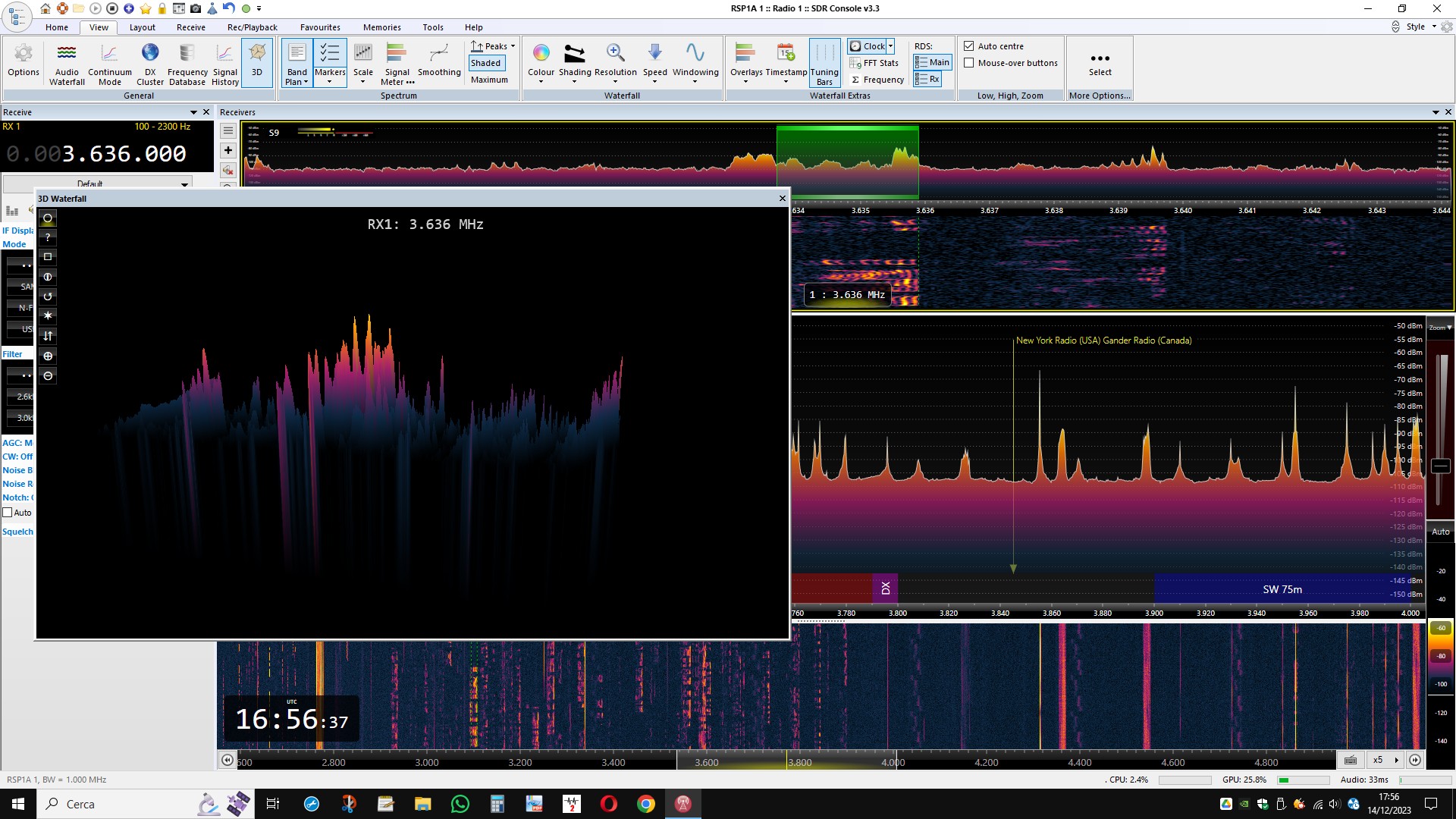Tick the Auto squelch checkbox

coord(8,513)
